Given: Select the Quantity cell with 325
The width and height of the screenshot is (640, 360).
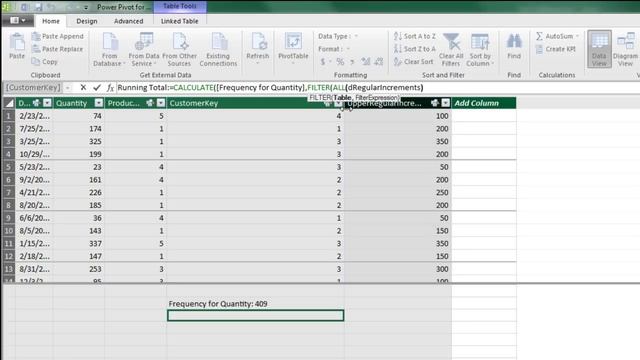Looking at the screenshot, I should 79,141.
